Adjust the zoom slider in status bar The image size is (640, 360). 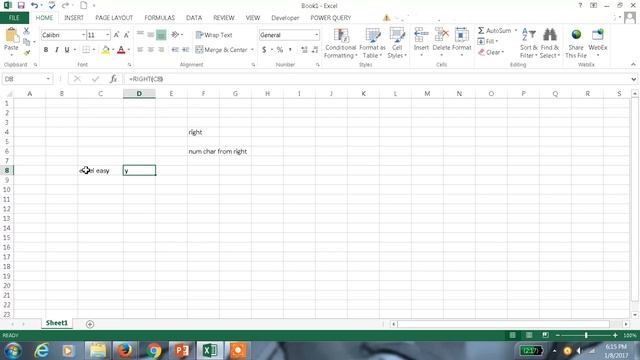586,335
